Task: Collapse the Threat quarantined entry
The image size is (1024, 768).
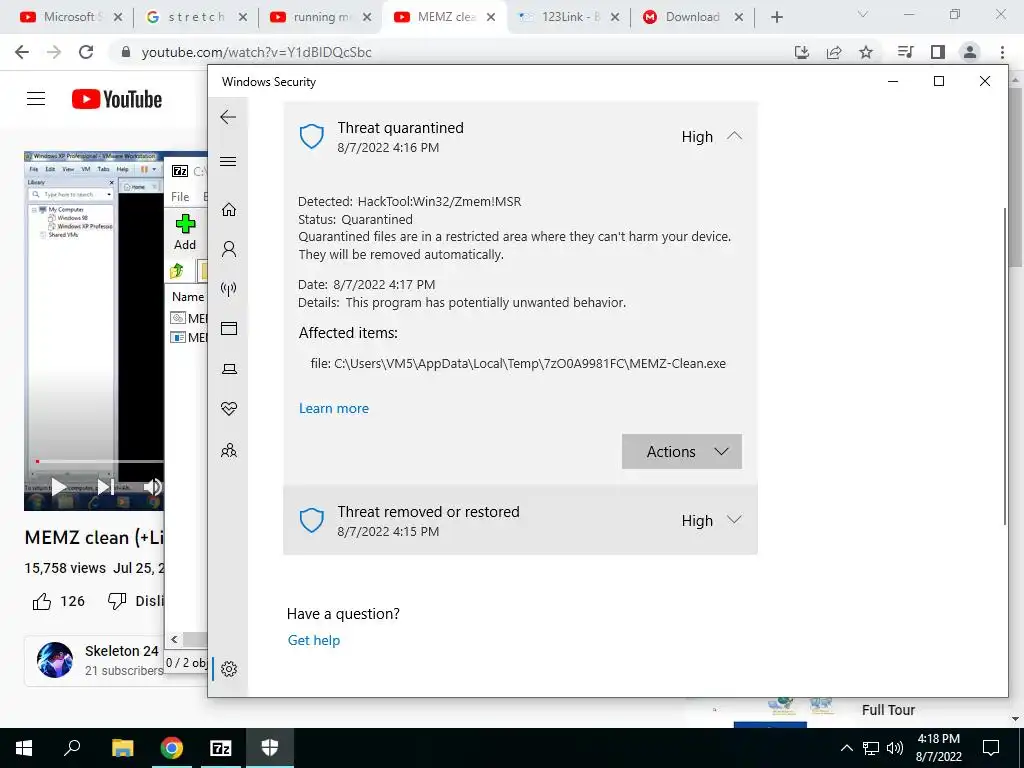Action: point(735,136)
